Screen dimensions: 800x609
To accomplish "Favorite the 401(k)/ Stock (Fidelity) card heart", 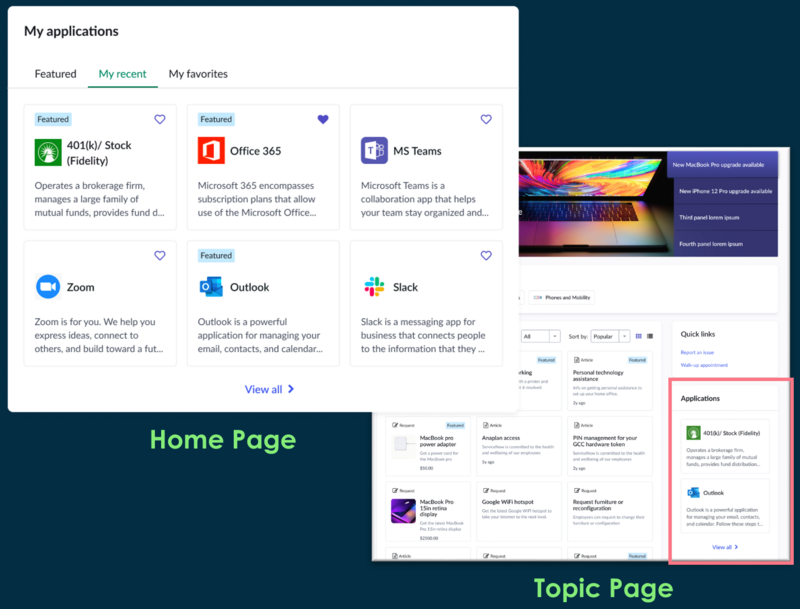I will (160, 119).
